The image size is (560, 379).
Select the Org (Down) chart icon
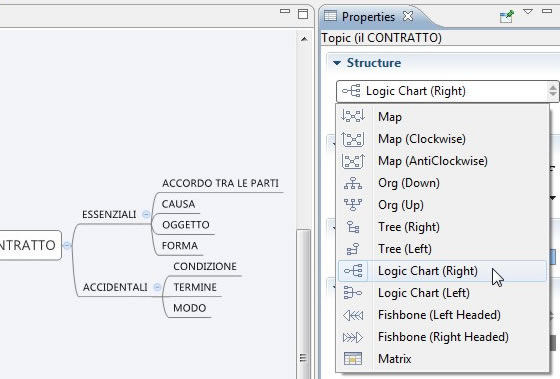(x=353, y=183)
